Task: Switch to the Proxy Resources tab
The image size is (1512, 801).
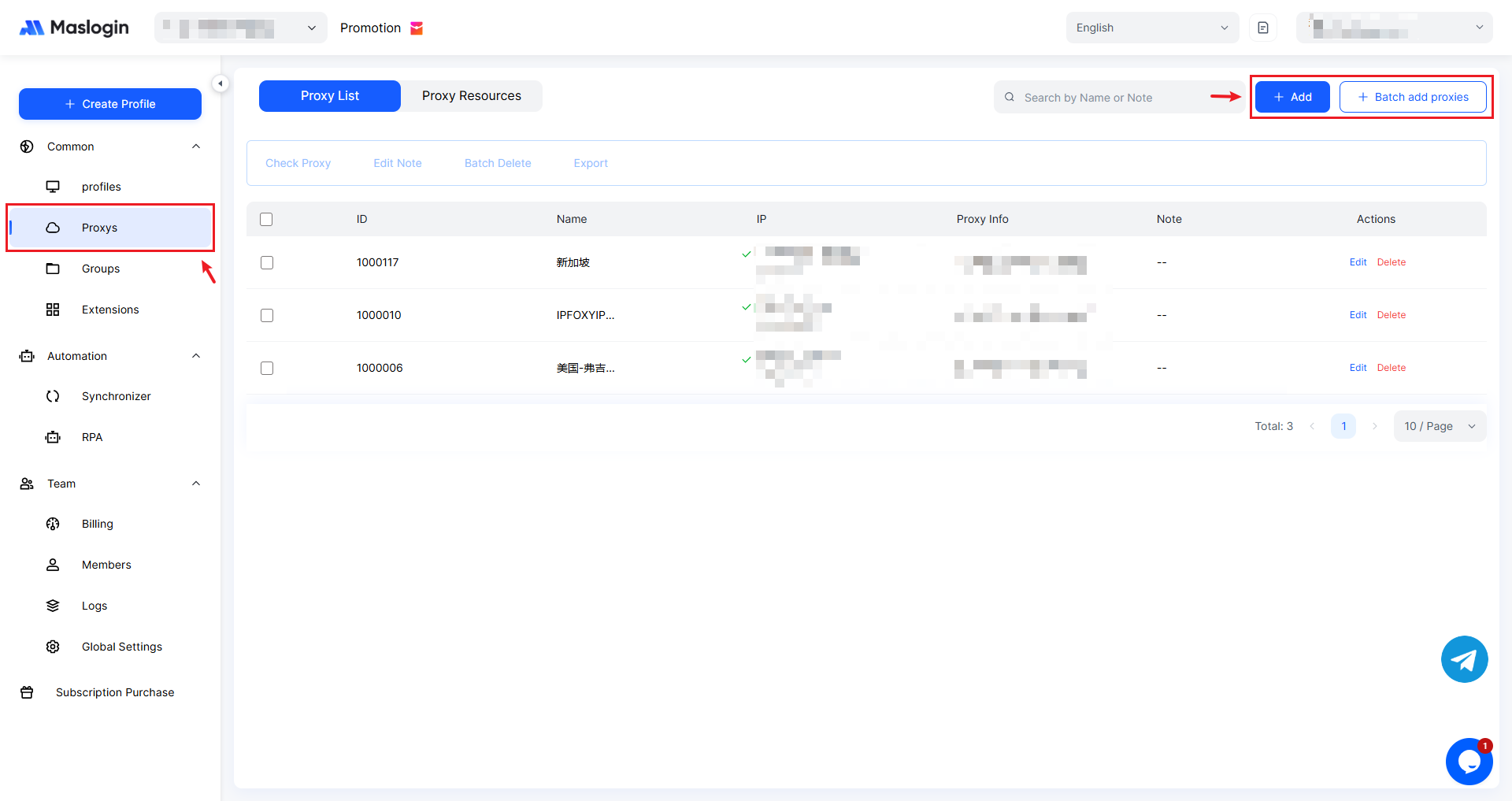Action: (x=471, y=96)
